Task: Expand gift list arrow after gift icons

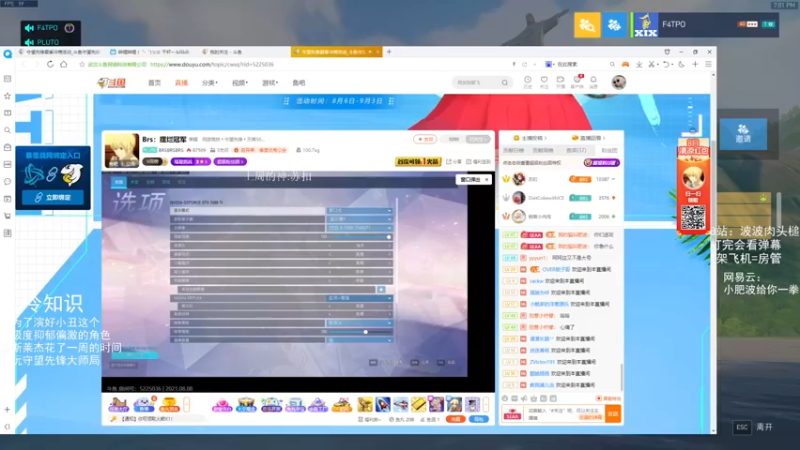Action: 486,405
